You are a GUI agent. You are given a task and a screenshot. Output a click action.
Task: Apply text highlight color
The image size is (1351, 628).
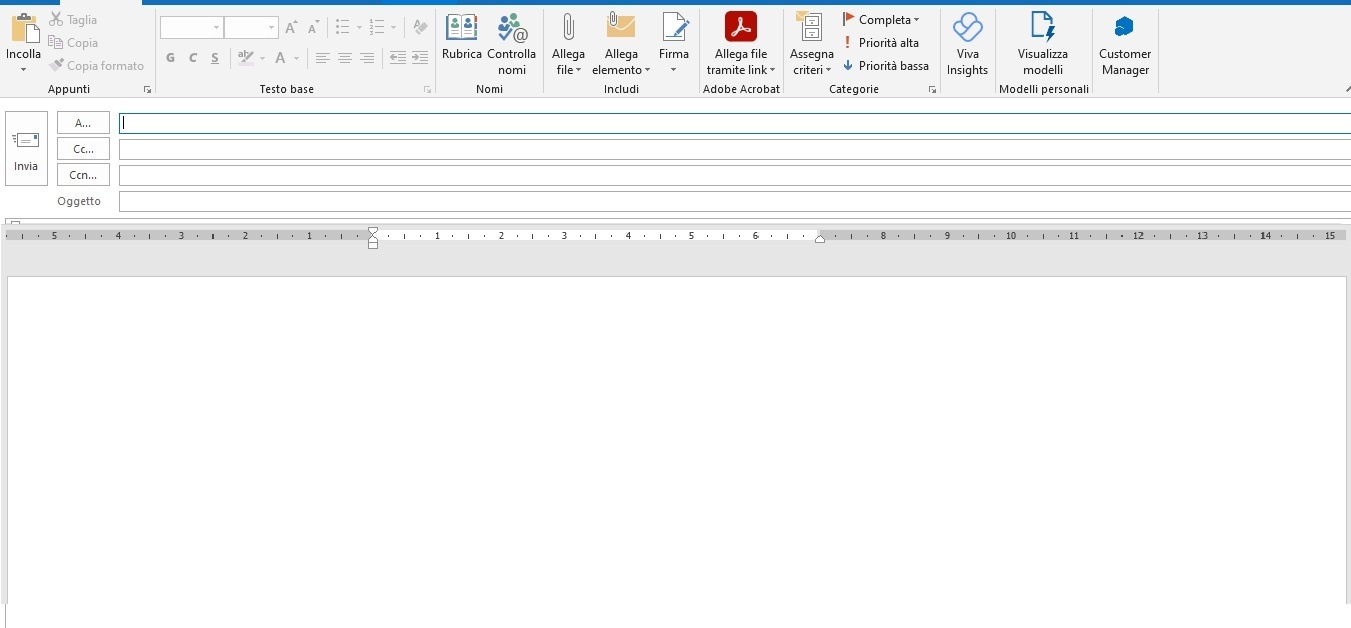[244, 58]
